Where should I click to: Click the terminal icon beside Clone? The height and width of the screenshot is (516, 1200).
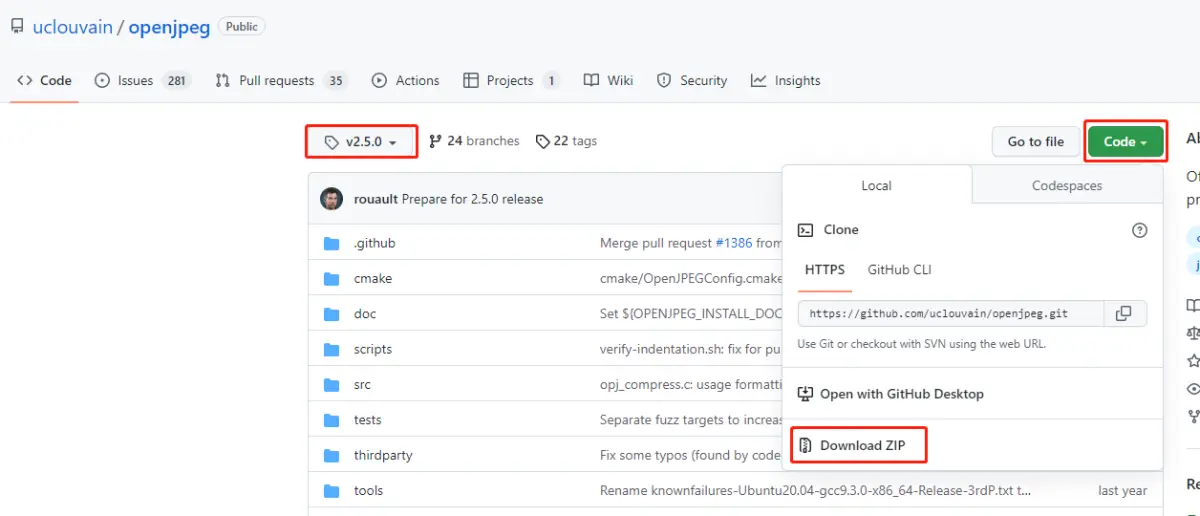805,230
